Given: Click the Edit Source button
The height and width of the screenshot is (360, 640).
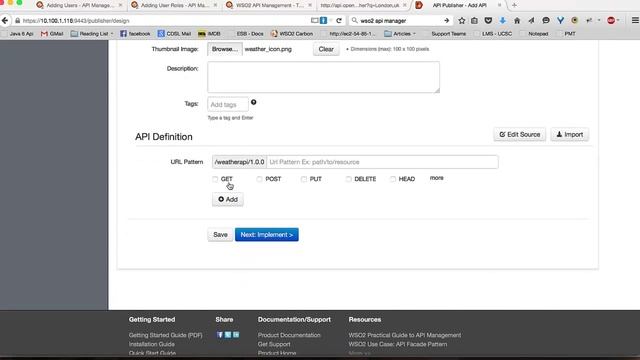Looking at the screenshot, I should point(520,134).
